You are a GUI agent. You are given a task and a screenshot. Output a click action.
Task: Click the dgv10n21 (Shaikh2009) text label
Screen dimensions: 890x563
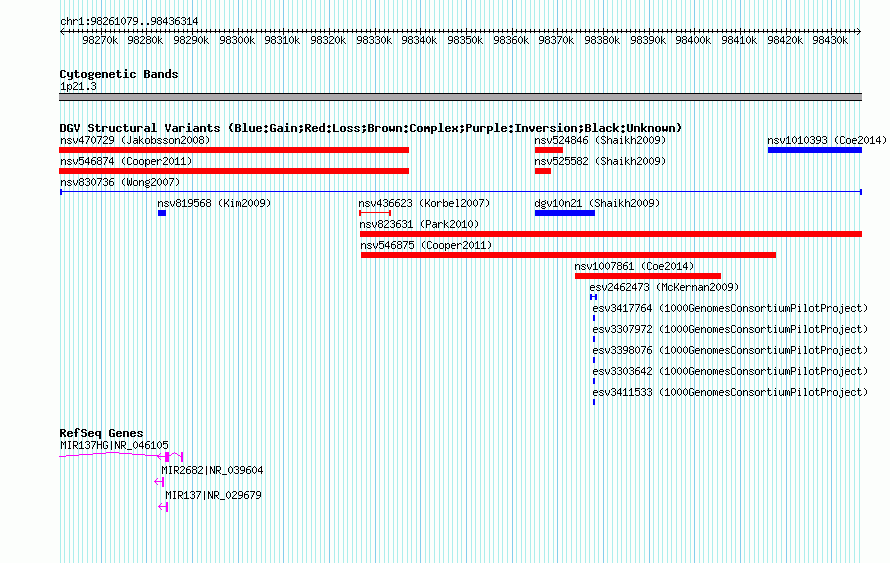coord(597,203)
